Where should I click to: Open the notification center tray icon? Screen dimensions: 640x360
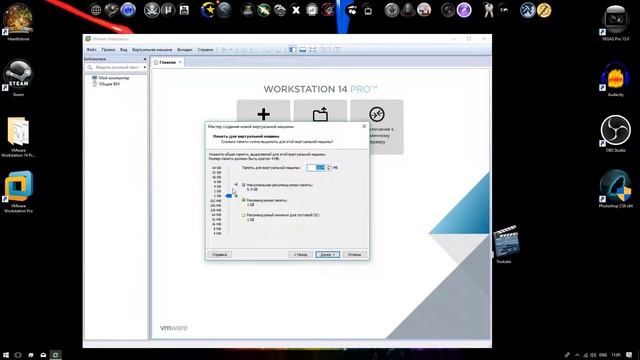point(629,355)
